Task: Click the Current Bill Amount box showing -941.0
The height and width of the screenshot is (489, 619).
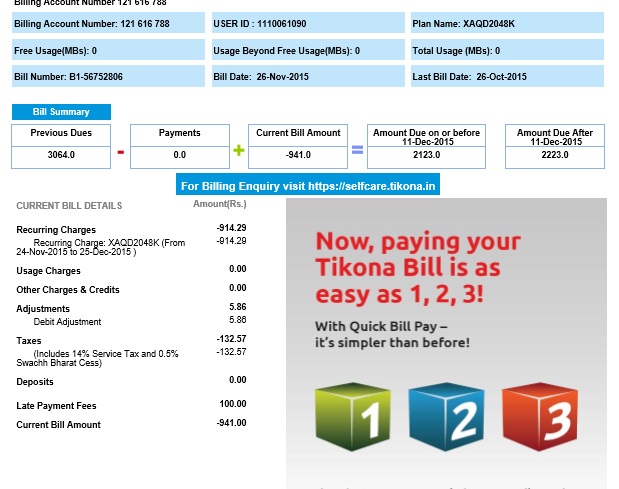Action: tap(298, 155)
